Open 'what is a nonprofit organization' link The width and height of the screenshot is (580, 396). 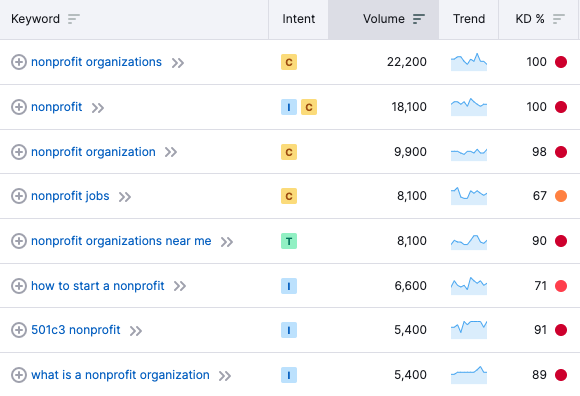click(120, 375)
